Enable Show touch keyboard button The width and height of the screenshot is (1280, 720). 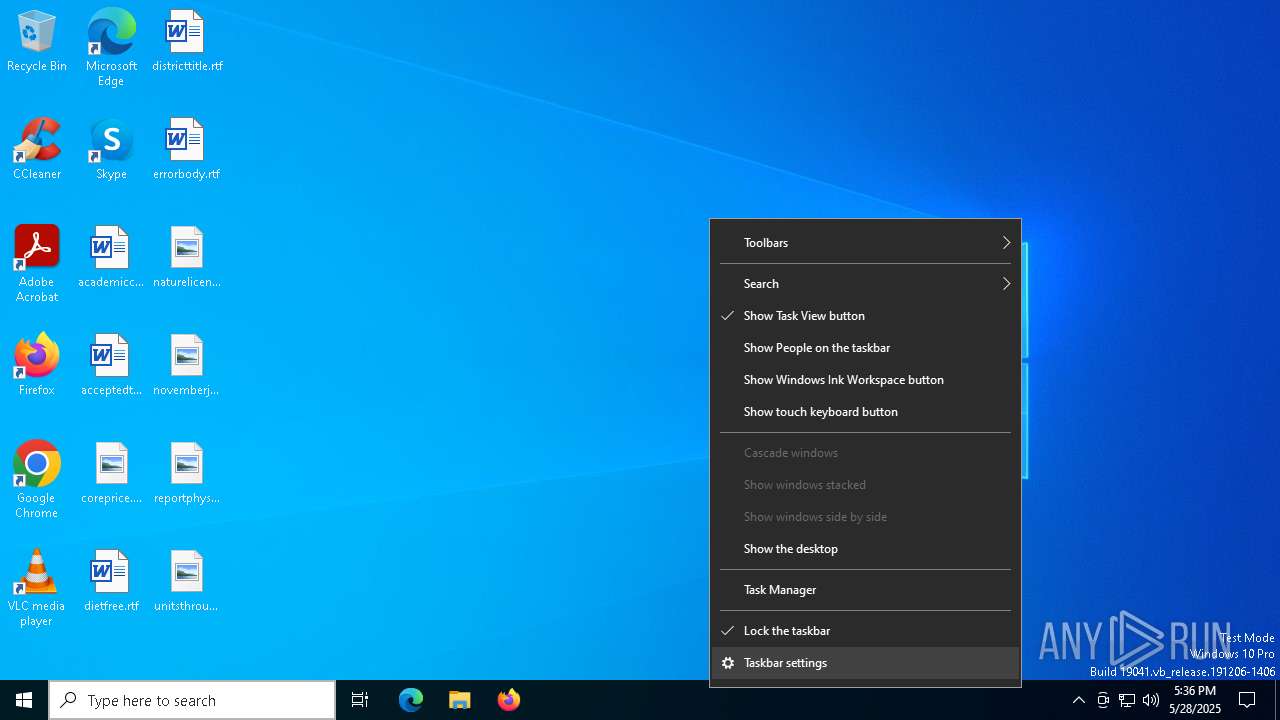pos(865,412)
